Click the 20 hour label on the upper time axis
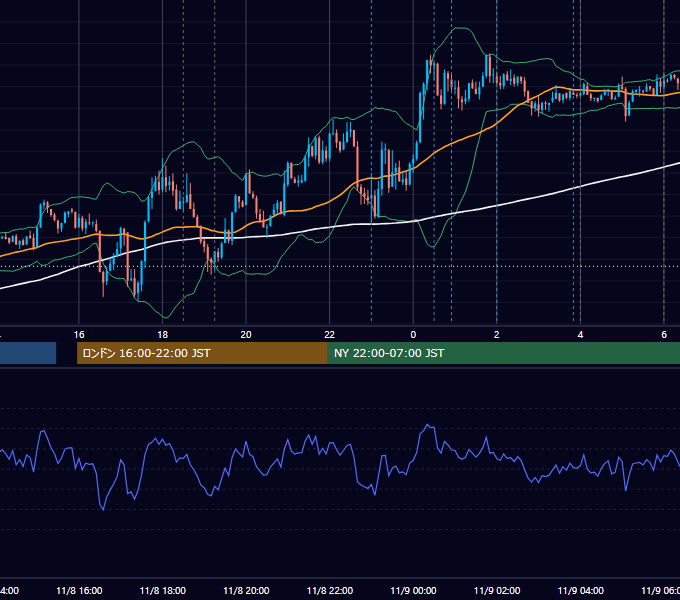The height and width of the screenshot is (600, 680). [246, 335]
